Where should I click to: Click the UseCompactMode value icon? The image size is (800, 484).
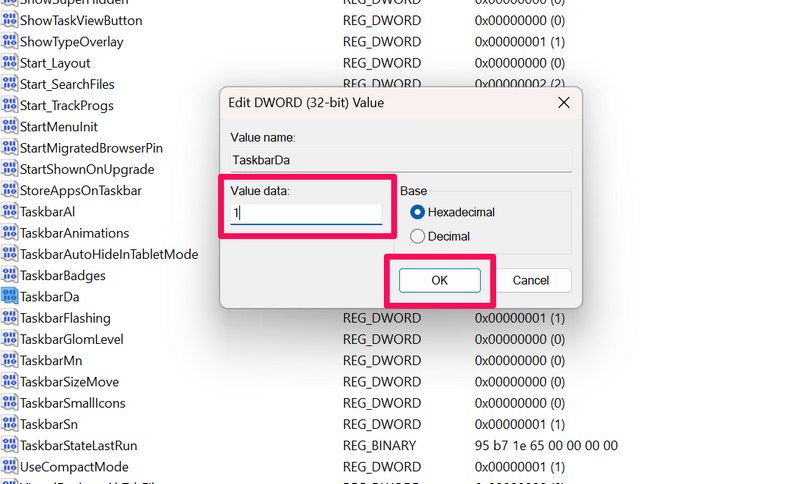[x=9, y=466]
